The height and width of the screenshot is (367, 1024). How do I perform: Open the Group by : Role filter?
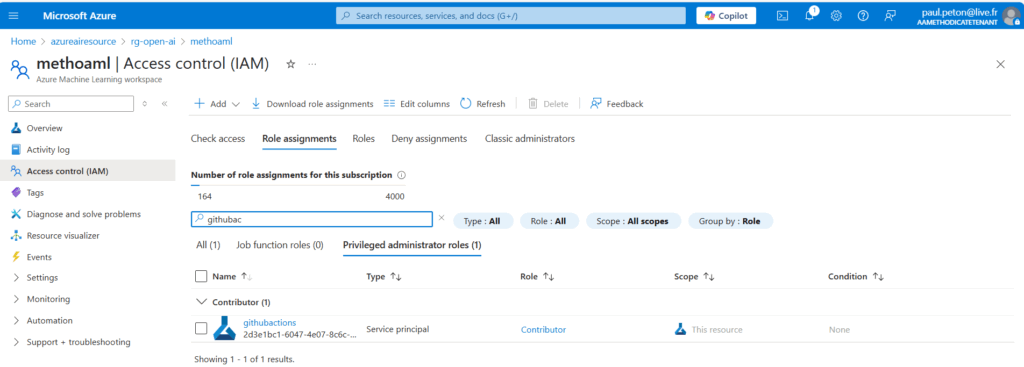pyautogui.click(x=730, y=221)
